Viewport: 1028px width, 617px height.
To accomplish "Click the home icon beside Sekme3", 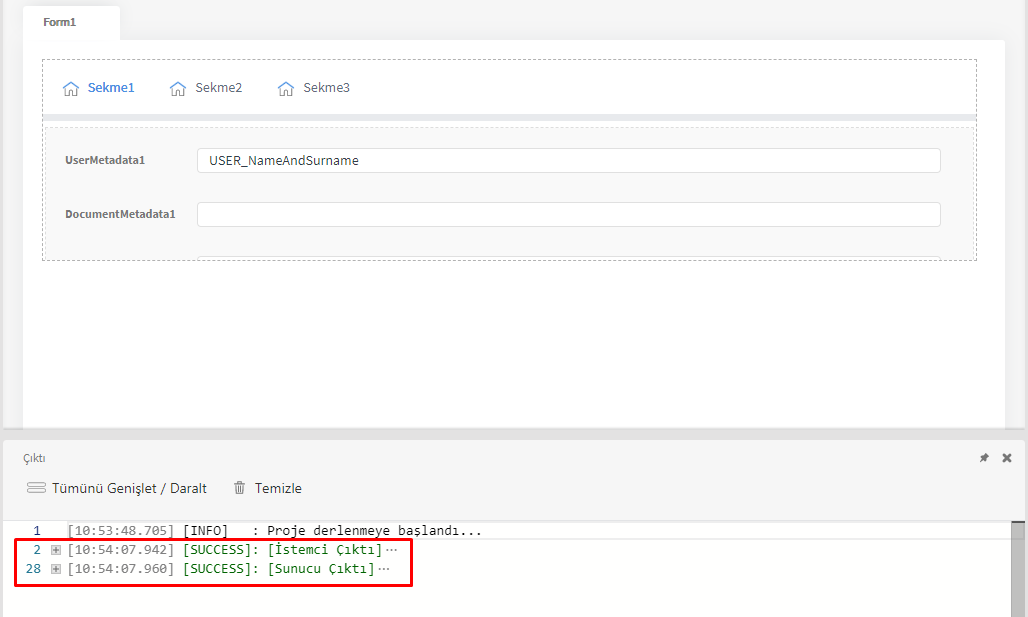I will click(x=286, y=89).
